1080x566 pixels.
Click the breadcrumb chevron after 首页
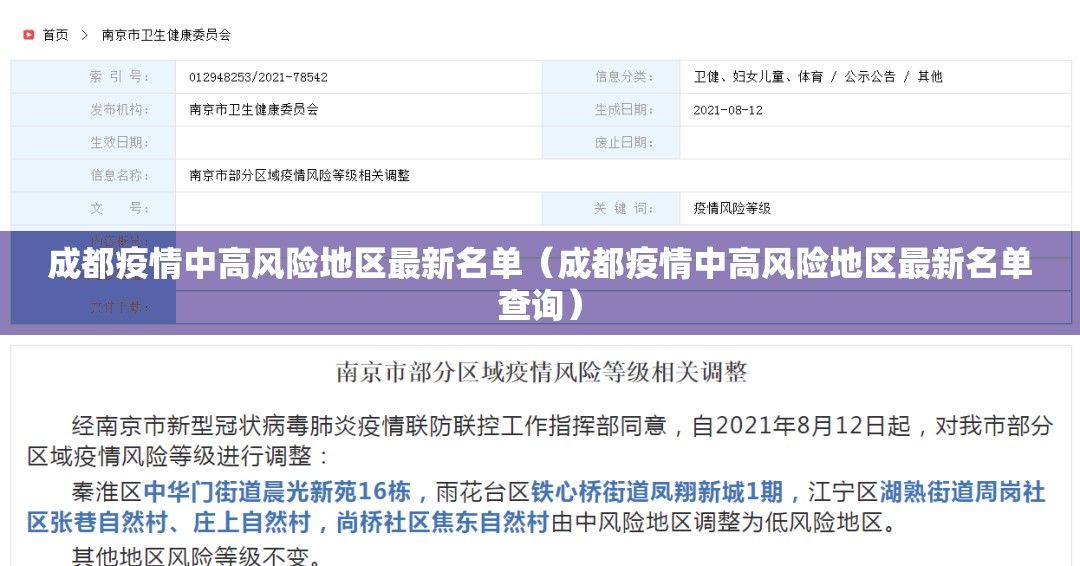85,35
